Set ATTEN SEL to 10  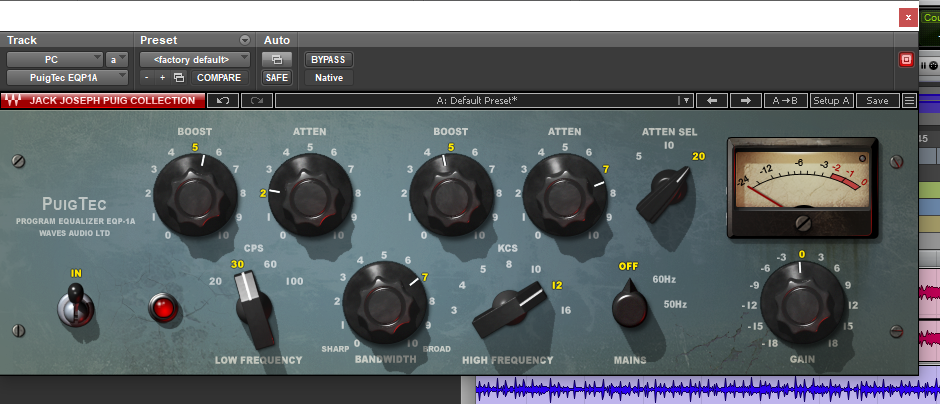tap(668, 145)
